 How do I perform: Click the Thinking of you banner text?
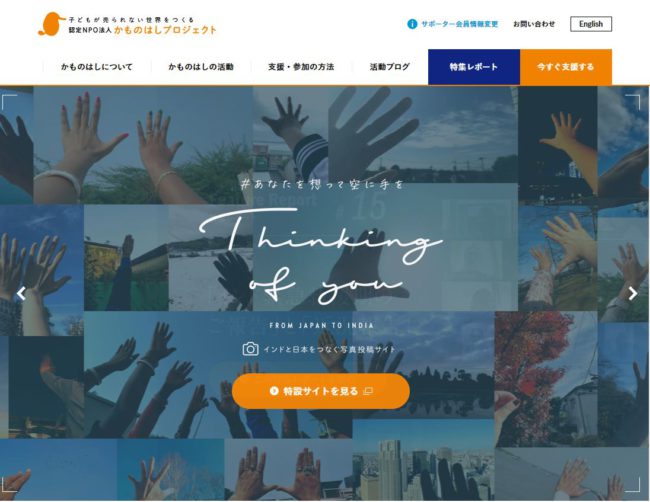(320, 256)
